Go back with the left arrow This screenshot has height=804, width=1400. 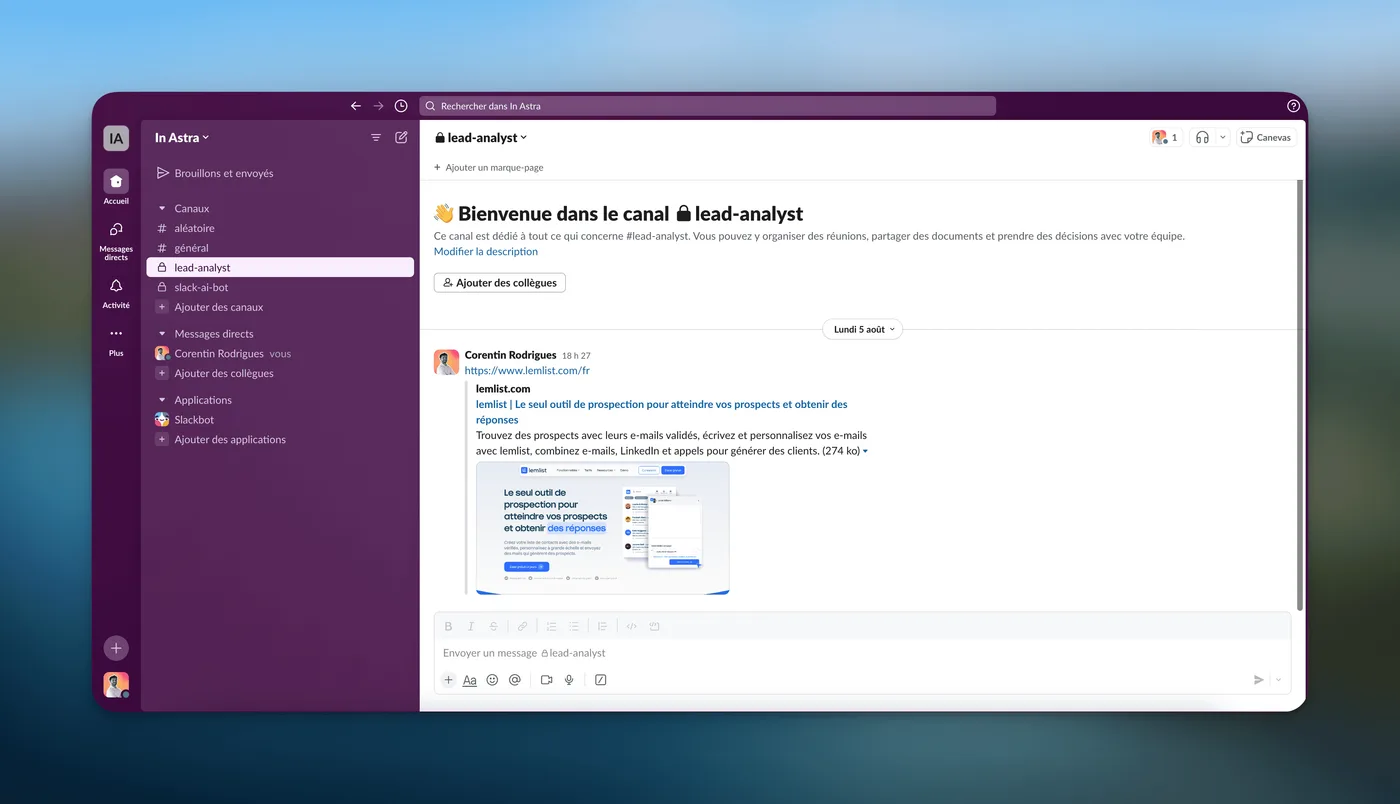(356, 106)
